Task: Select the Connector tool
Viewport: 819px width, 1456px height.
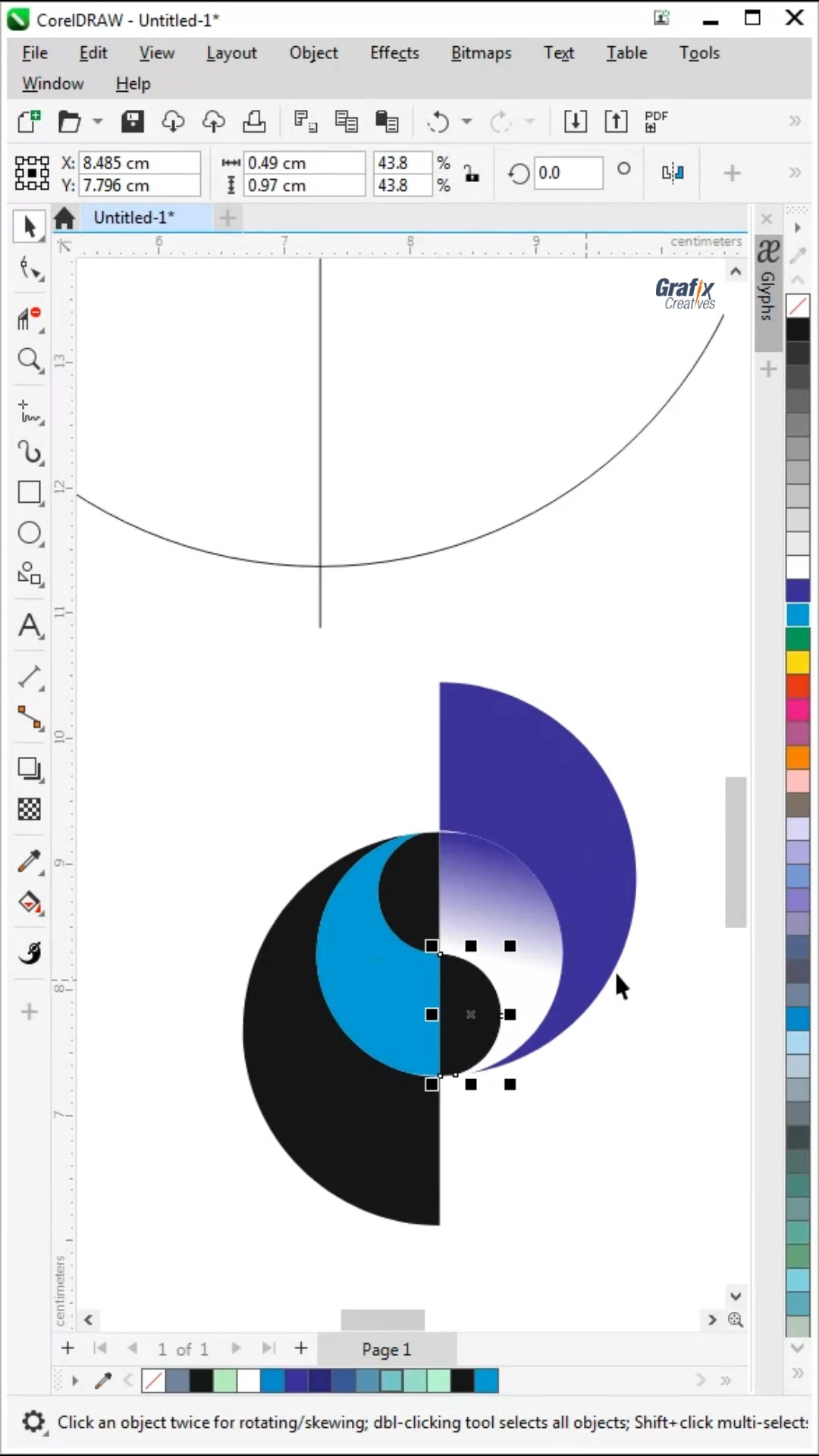Action: click(x=30, y=717)
